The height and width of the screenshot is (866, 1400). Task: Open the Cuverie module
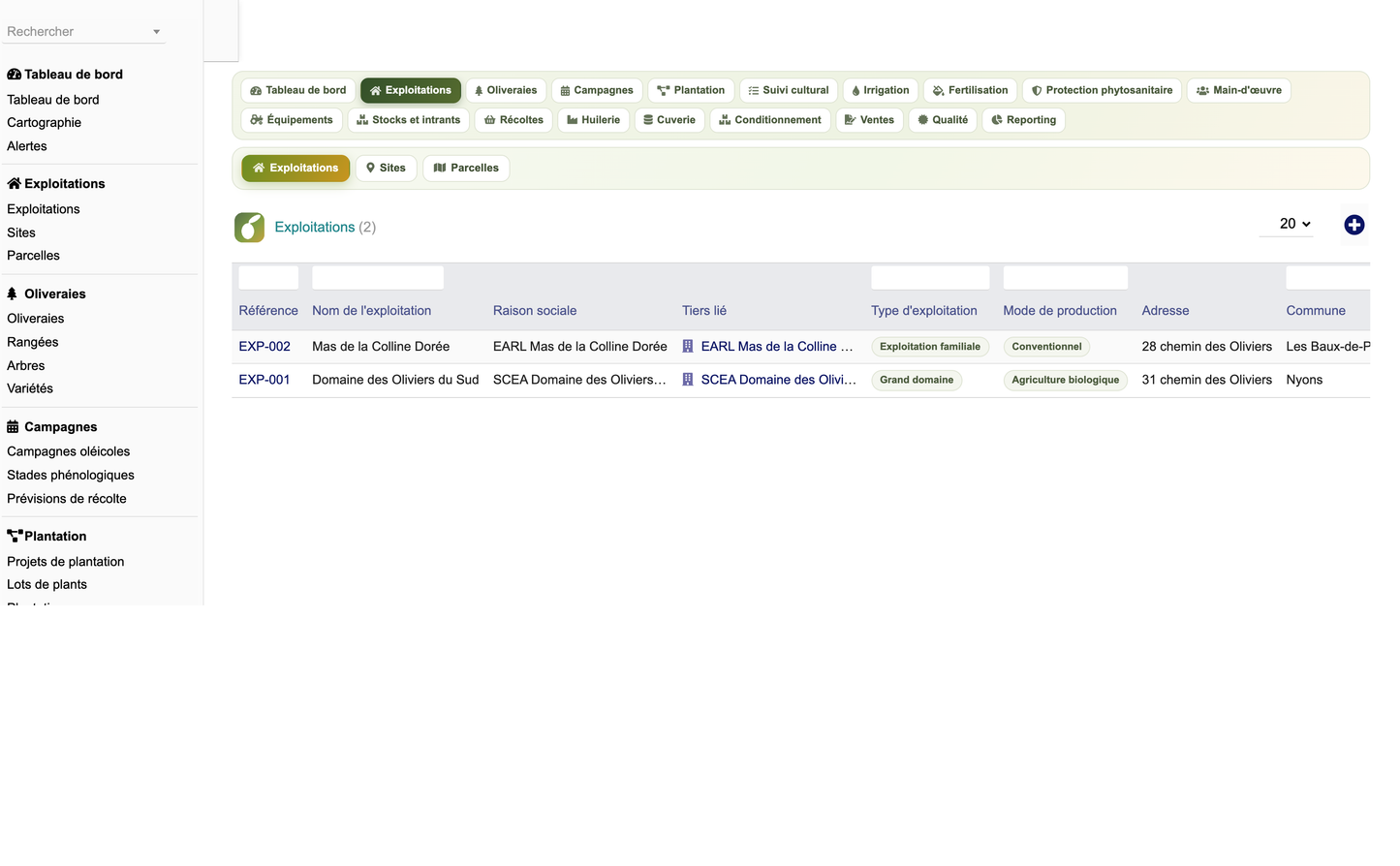click(x=669, y=120)
